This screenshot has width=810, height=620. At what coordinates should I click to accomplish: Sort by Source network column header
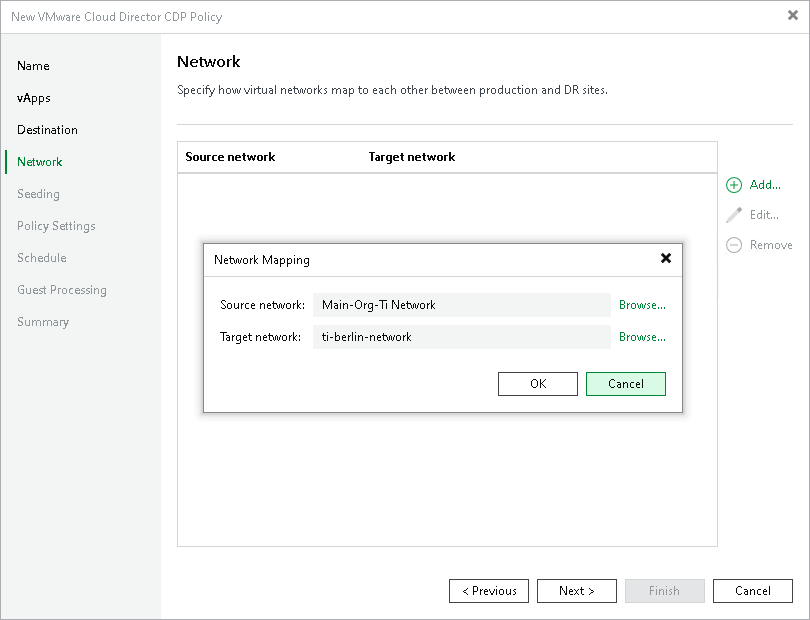click(230, 157)
